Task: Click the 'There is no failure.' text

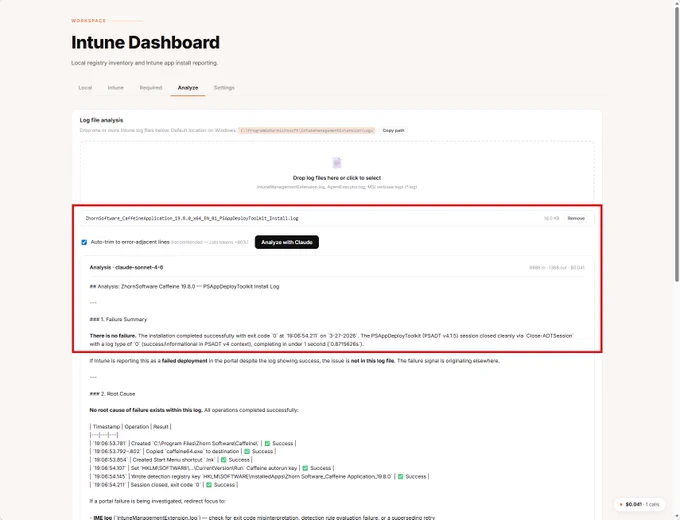Action: (x=113, y=336)
